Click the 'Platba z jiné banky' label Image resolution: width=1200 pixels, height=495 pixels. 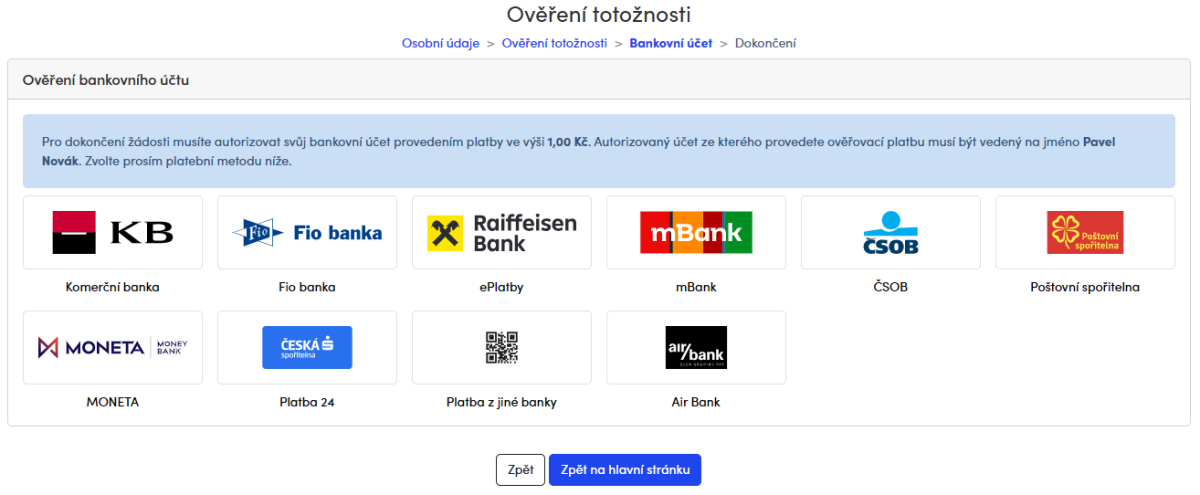tap(501, 402)
